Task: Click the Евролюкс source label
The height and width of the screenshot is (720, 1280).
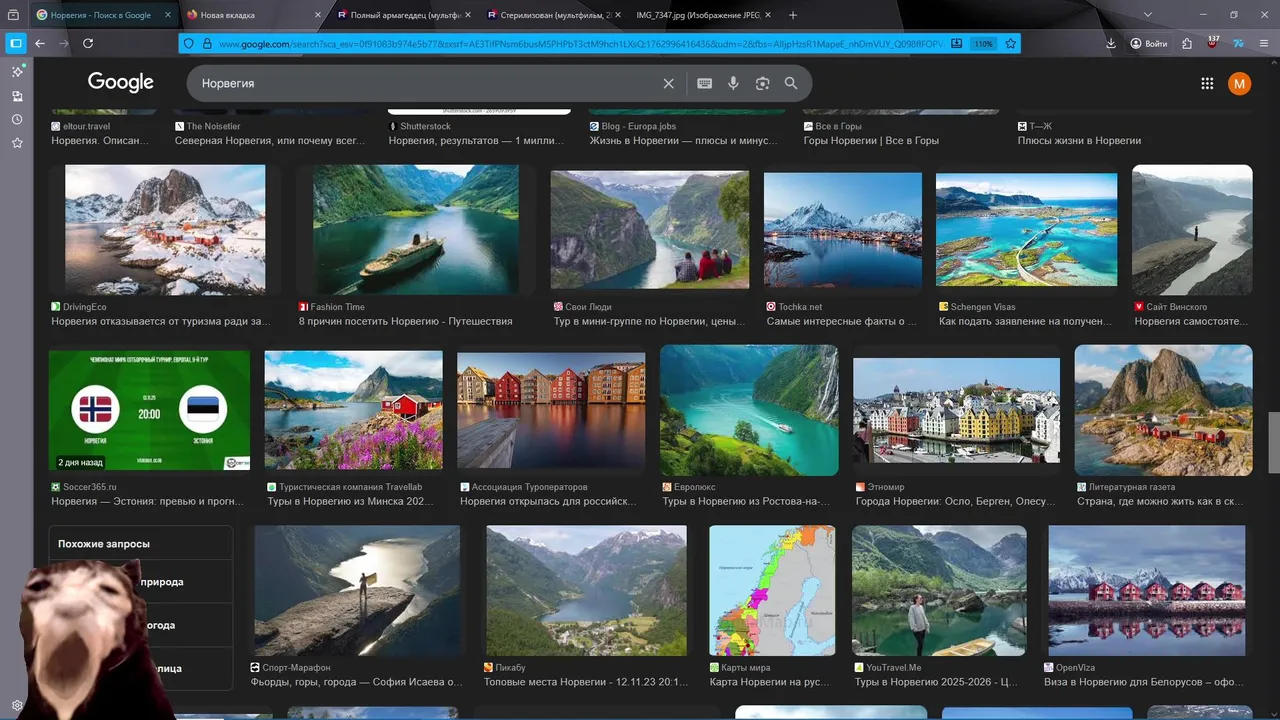Action: tap(695, 487)
